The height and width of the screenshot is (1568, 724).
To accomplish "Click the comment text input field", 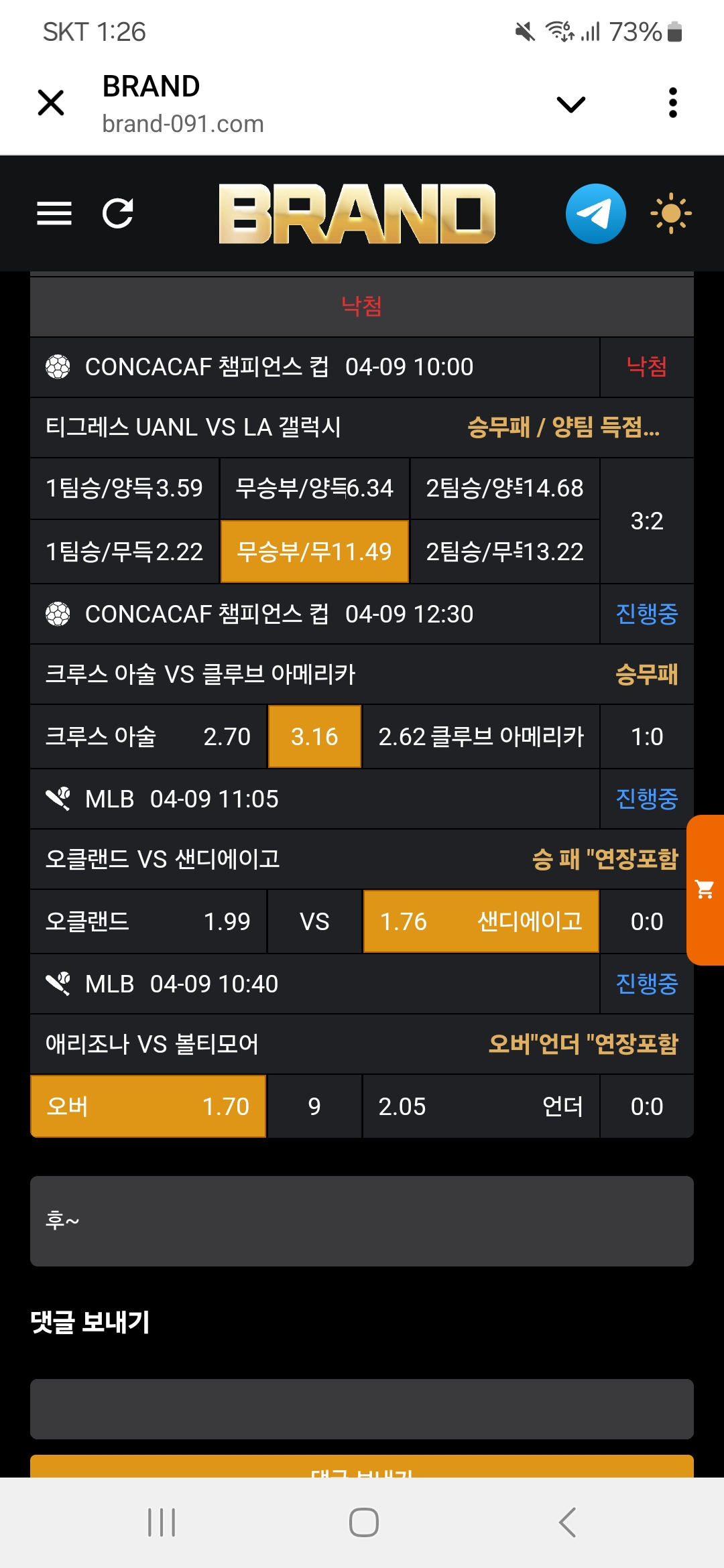I will 362,1409.
